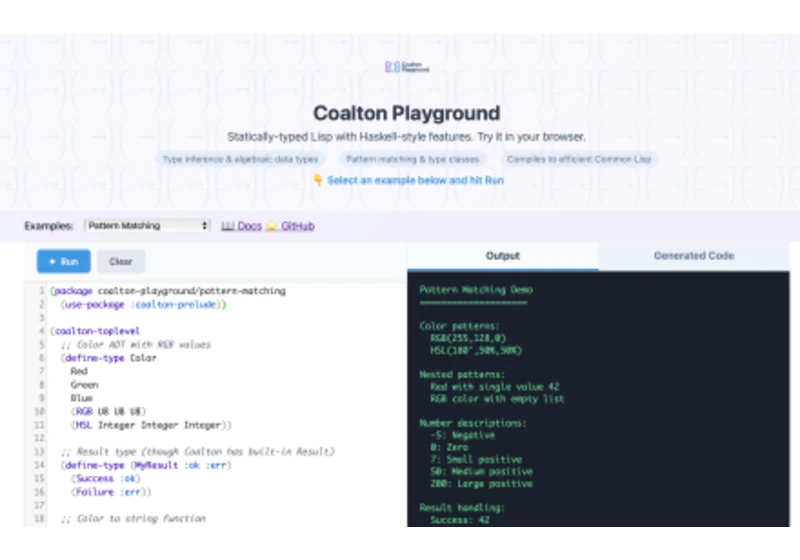
Task: Switch to the Generated Code tab
Action: click(694, 256)
